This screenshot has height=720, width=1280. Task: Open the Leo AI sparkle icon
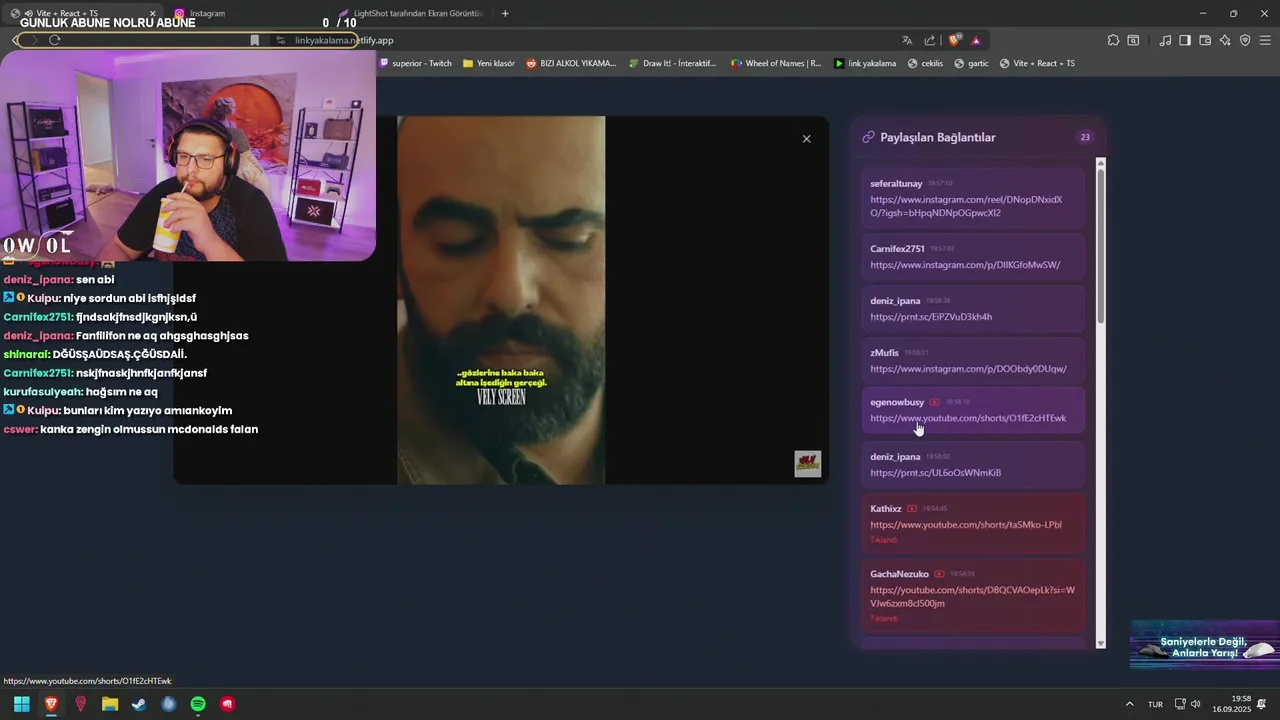1225,40
